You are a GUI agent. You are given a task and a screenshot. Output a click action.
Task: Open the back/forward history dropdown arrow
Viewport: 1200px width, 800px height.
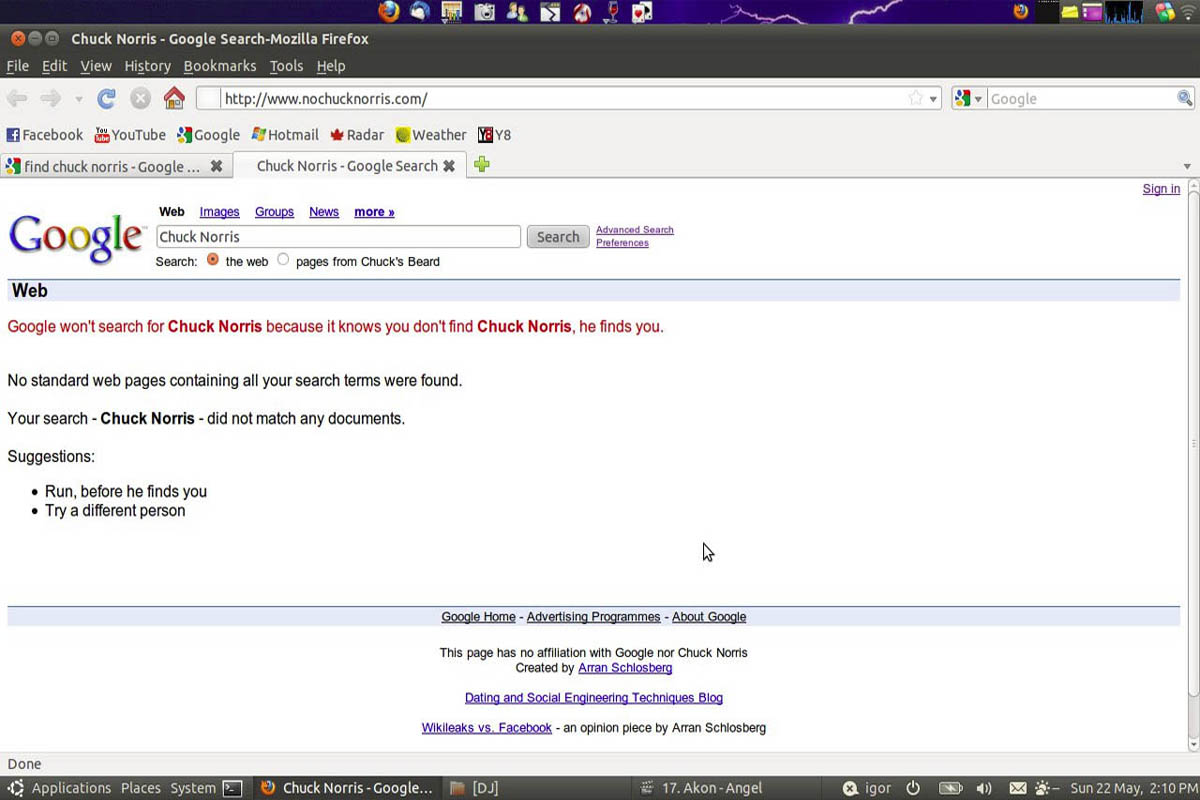pyautogui.click(x=78, y=99)
